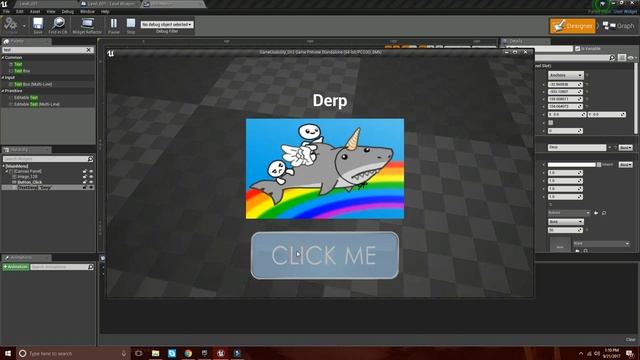Select Text Box (Multi-Line) in Palette
The image size is (640, 360).
(33, 84)
